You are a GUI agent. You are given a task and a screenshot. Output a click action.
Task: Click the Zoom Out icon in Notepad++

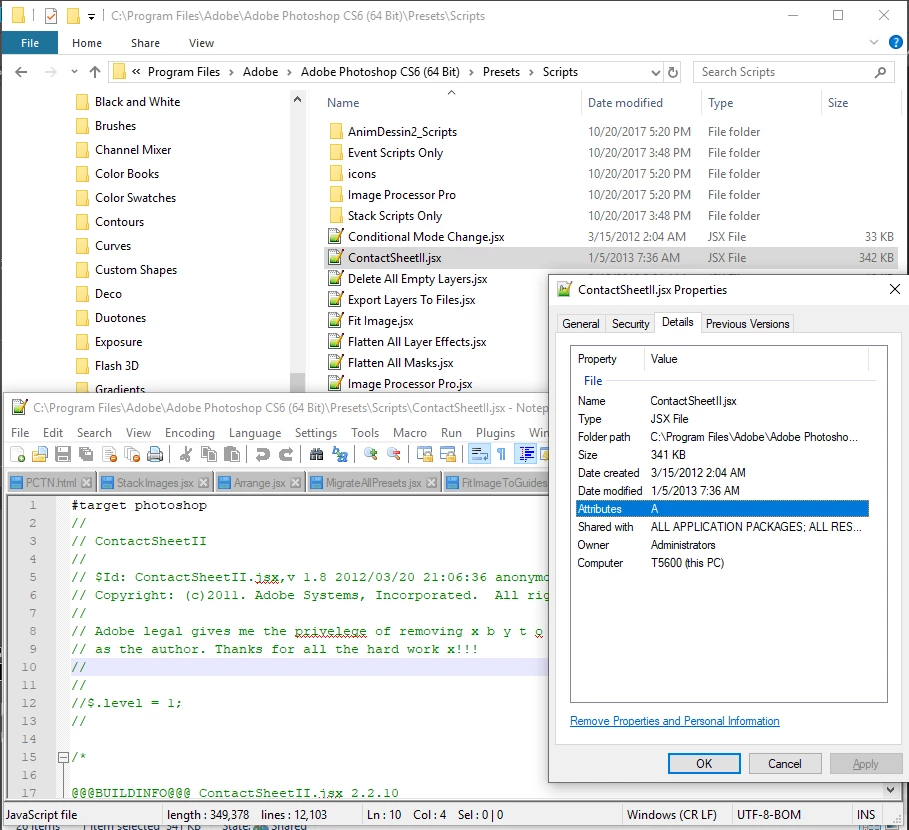pos(394,454)
